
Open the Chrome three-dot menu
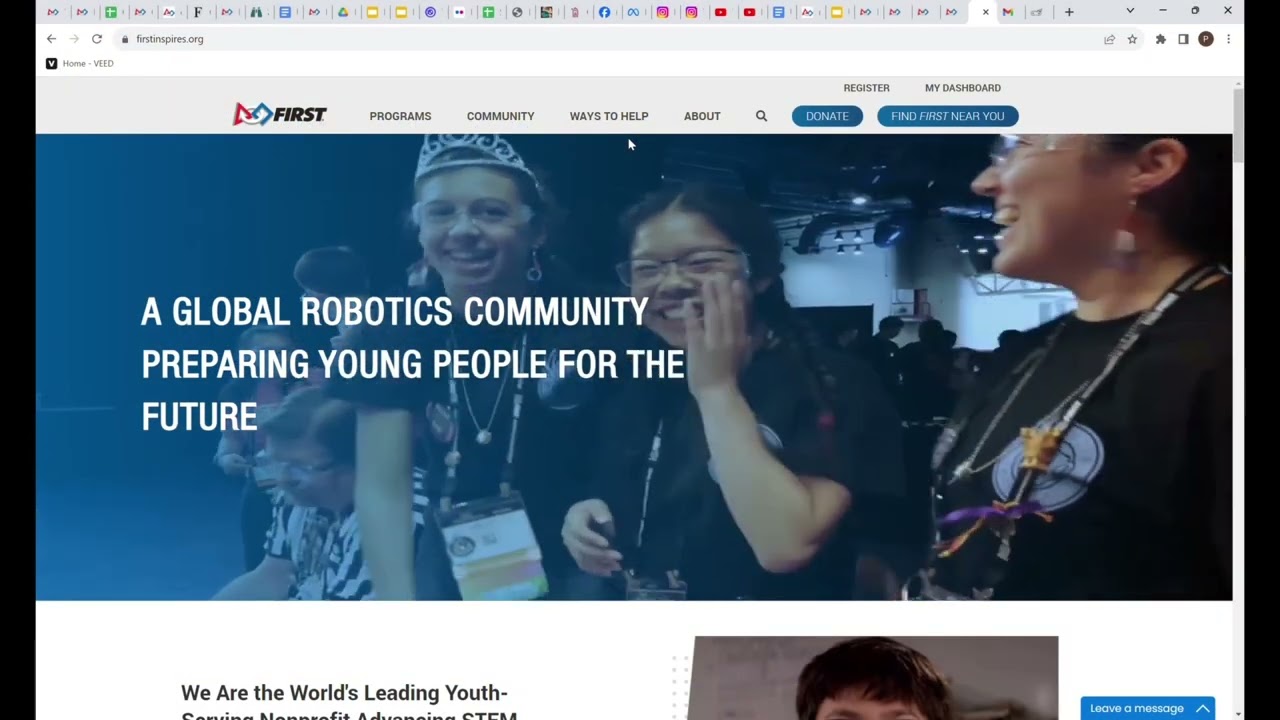[x=1228, y=39]
